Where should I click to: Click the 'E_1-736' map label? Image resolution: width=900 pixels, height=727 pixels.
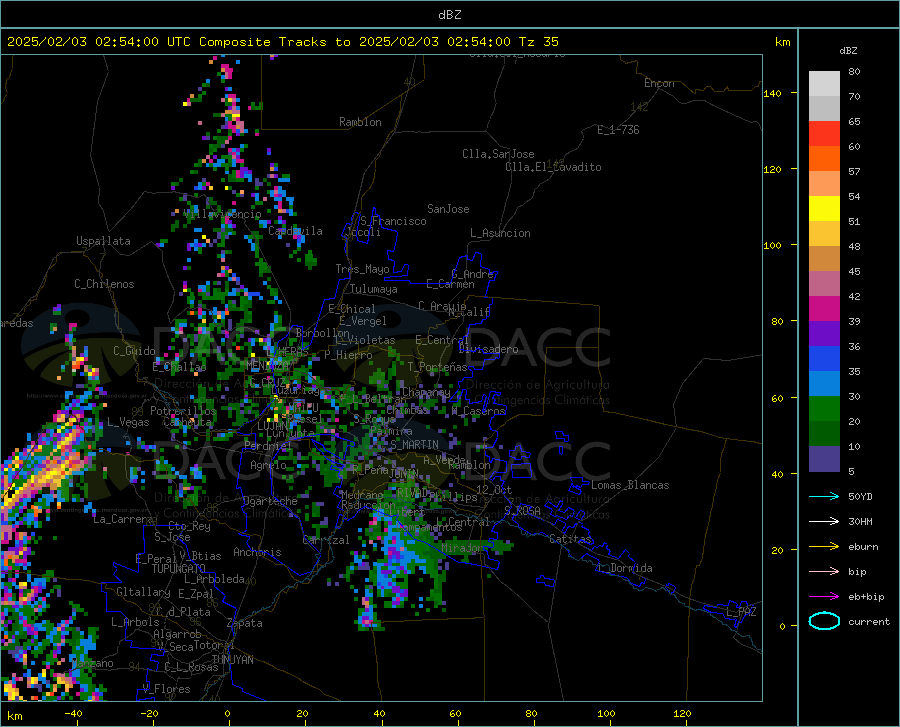point(618,130)
